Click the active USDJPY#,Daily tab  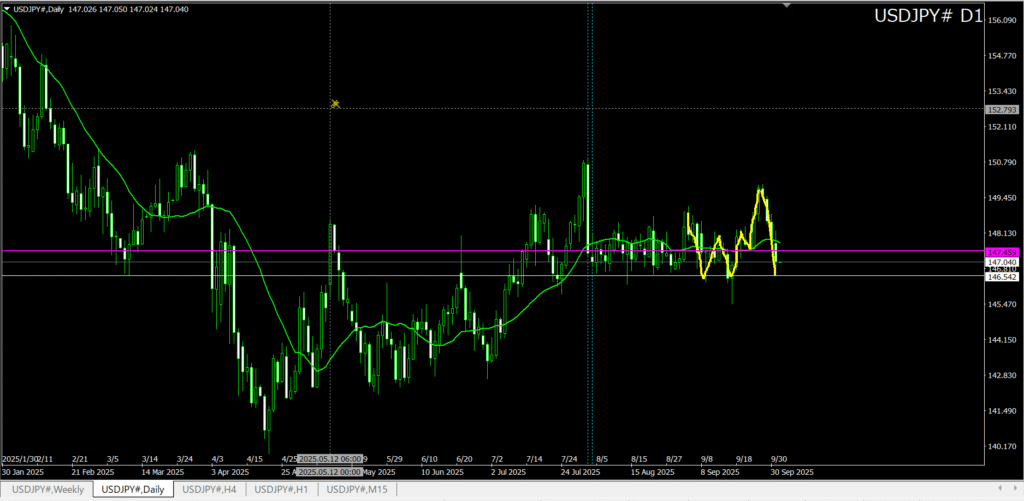click(133, 489)
